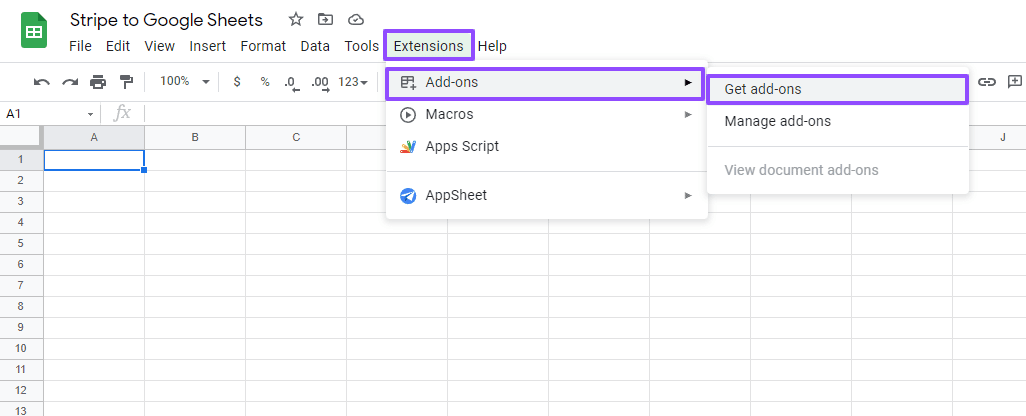Open the Google Sheets home logo
Screen dimensions: 1026x416
35,31
